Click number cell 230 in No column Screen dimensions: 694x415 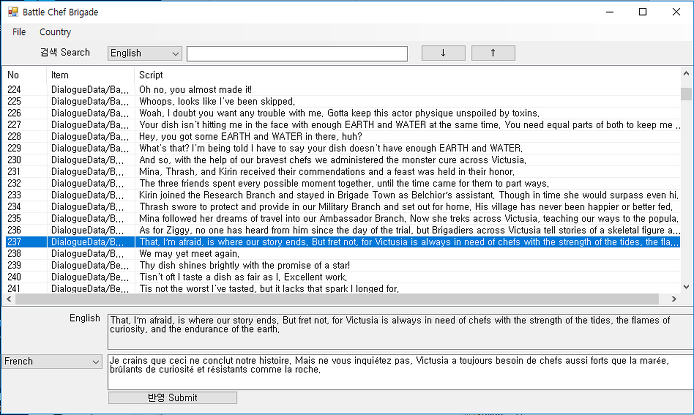pos(14,160)
